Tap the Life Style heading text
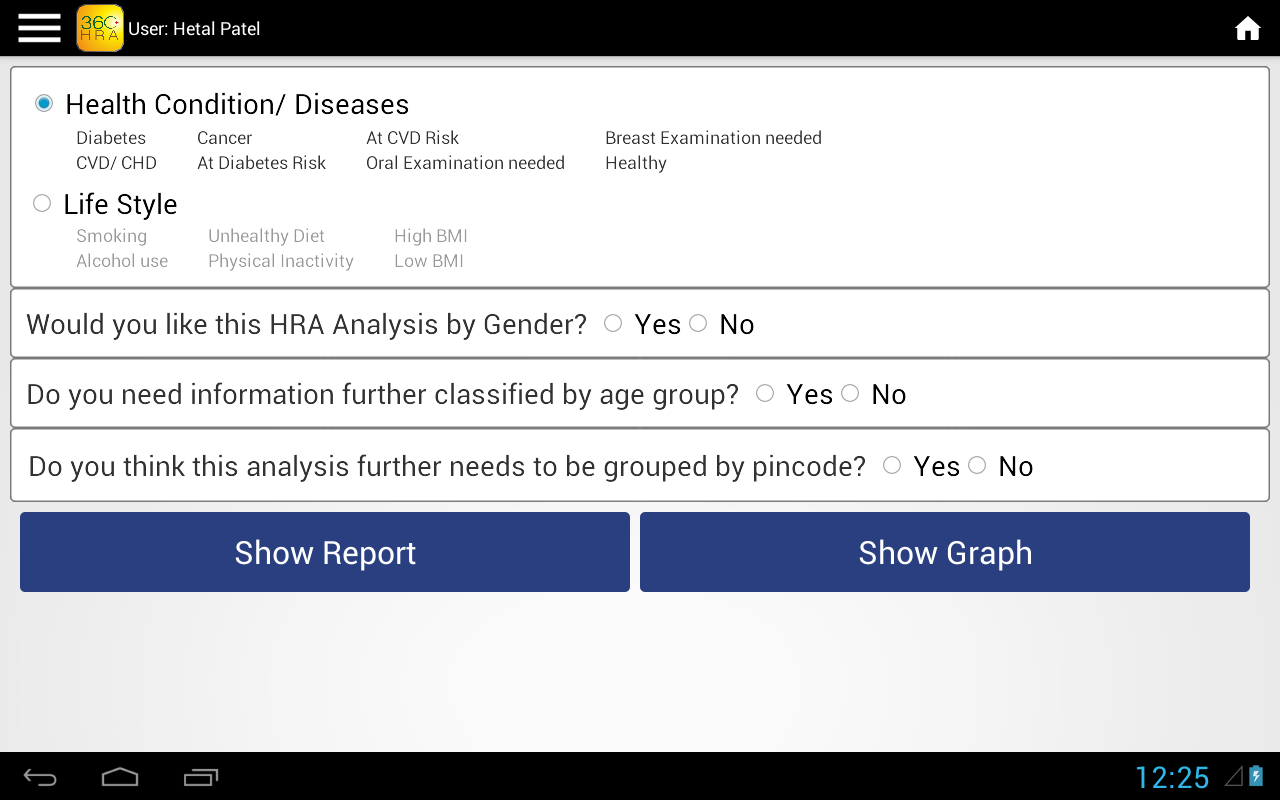The width and height of the screenshot is (1280, 800). click(120, 204)
